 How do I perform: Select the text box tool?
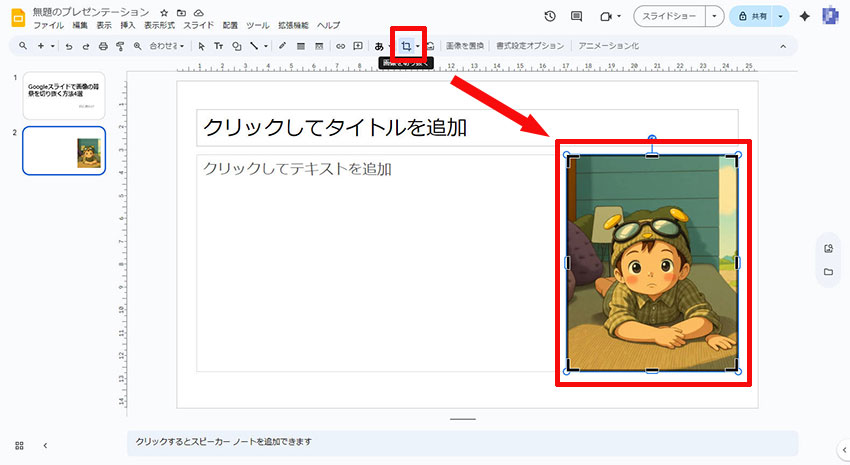pyautogui.click(x=218, y=46)
